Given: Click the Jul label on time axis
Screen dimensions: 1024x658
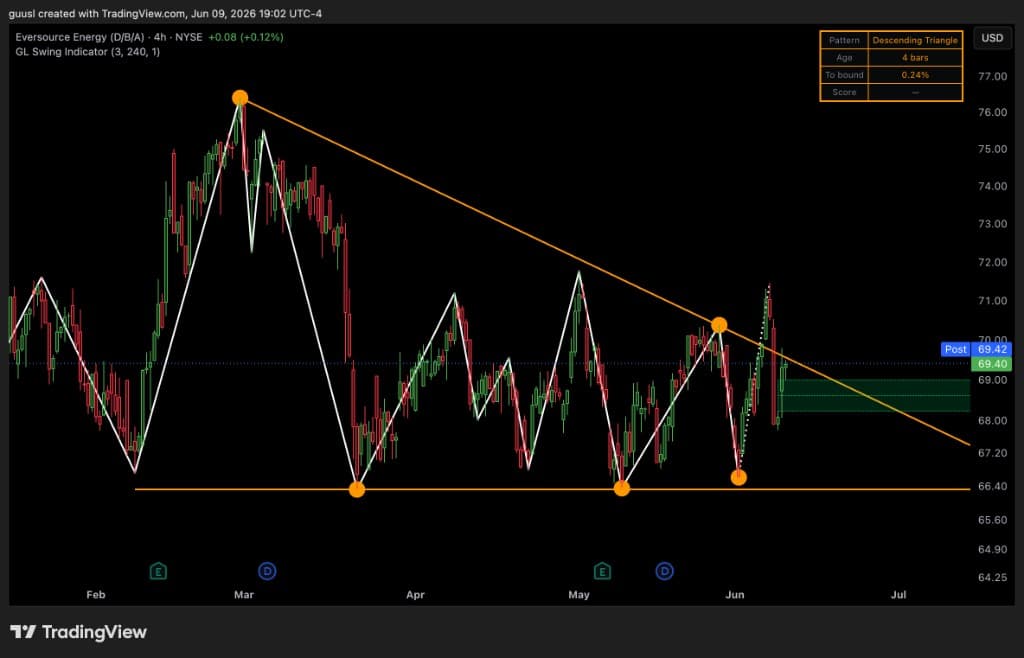Looking at the screenshot, I should pos(899,595).
